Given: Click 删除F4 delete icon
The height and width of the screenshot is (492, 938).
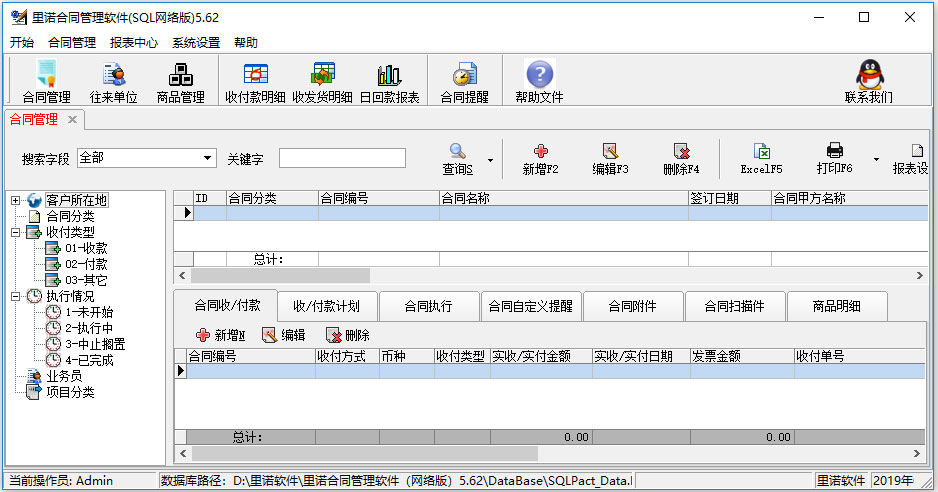Looking at the screenshot, I should [x=681, y=159].
